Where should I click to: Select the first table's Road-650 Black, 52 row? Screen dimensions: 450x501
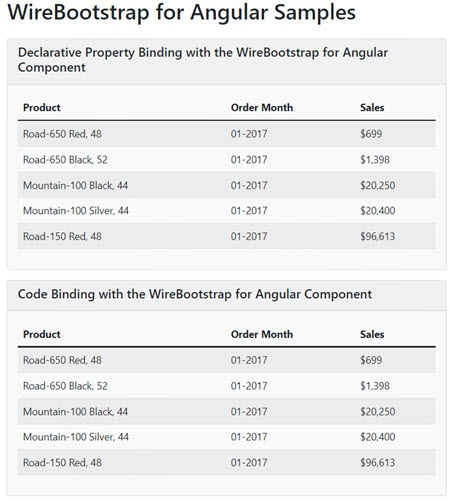point(227,160)
